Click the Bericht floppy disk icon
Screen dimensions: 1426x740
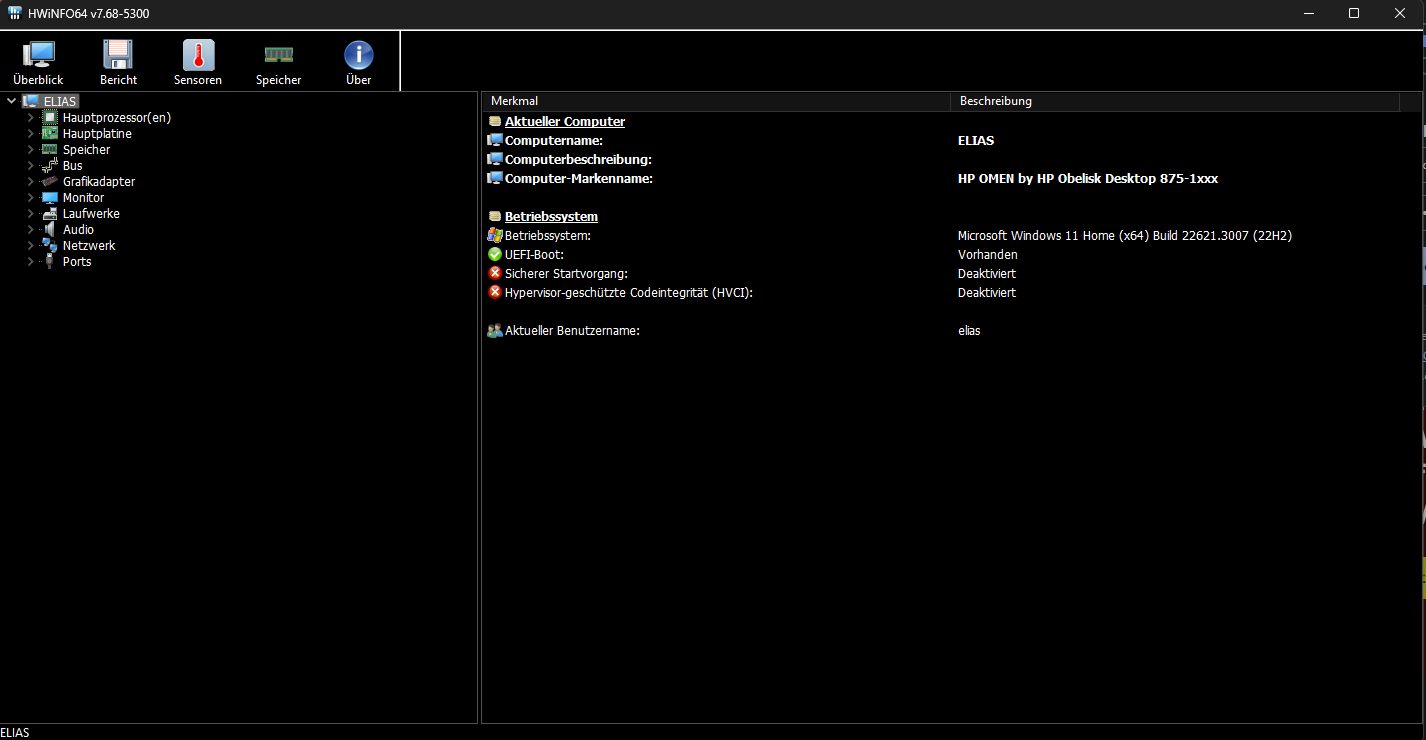click(118, 55)
